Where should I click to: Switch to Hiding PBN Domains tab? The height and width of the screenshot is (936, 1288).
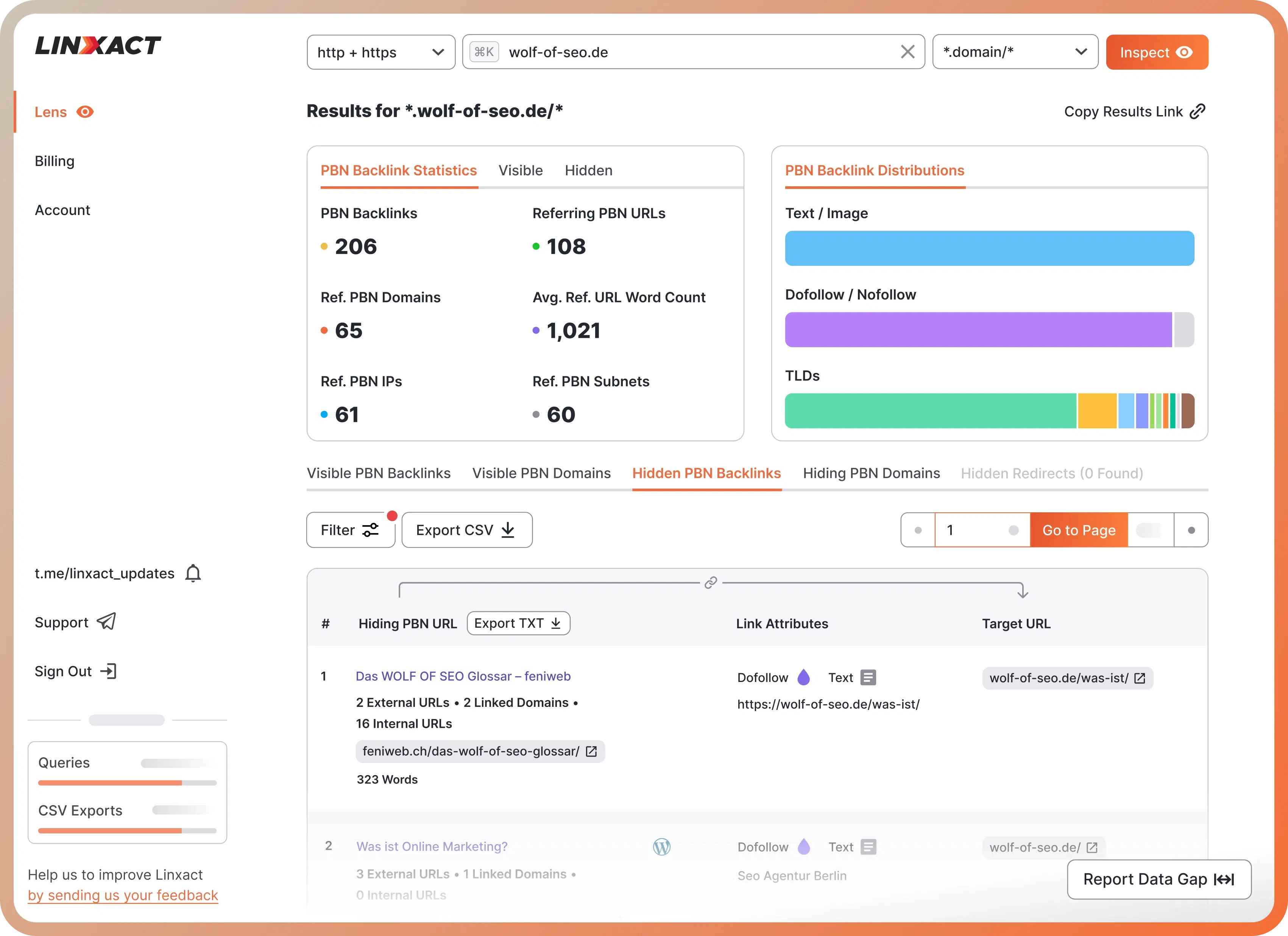tap(871, 473)
